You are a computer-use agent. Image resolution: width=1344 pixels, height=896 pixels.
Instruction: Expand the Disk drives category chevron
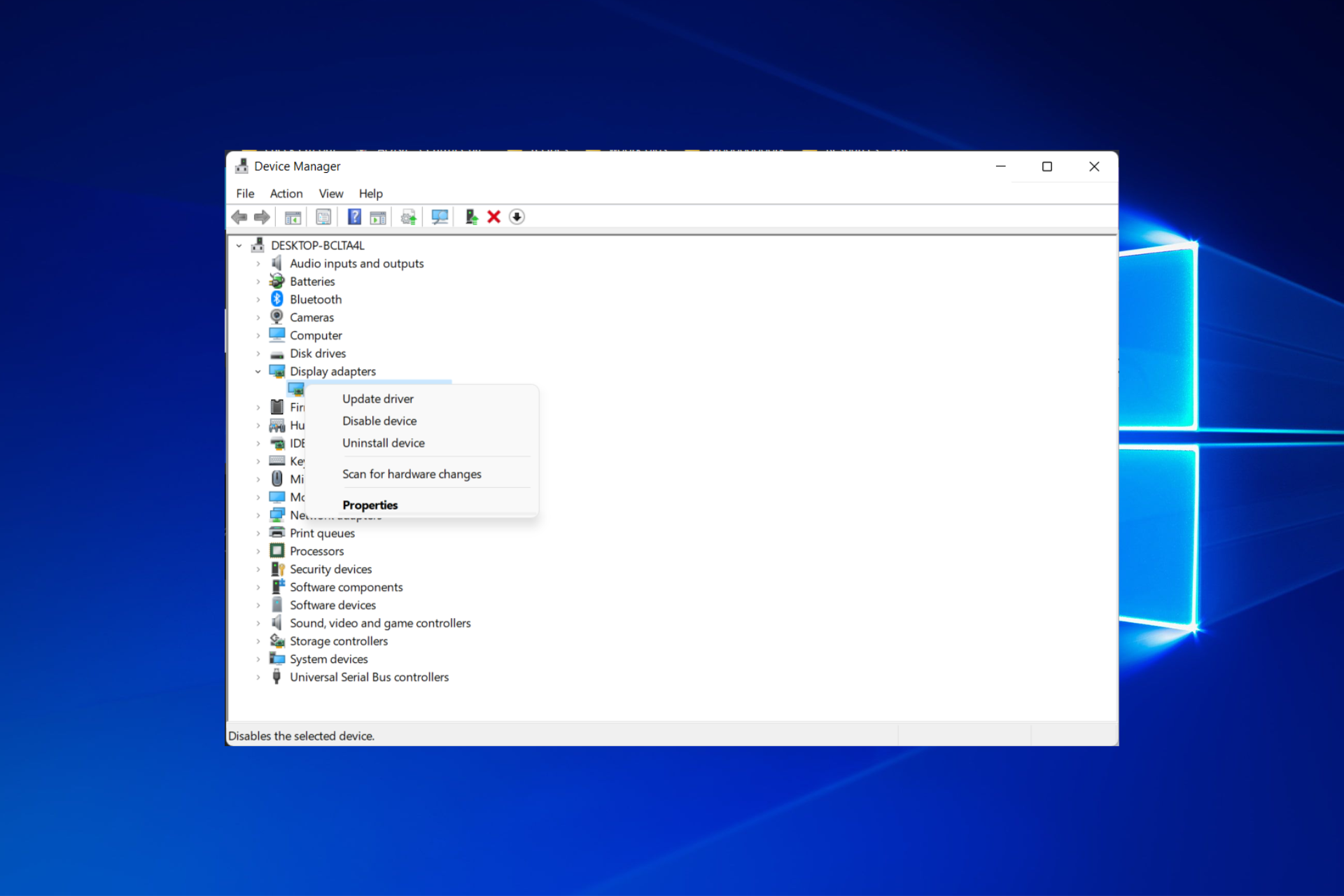[x=258, y=353]
